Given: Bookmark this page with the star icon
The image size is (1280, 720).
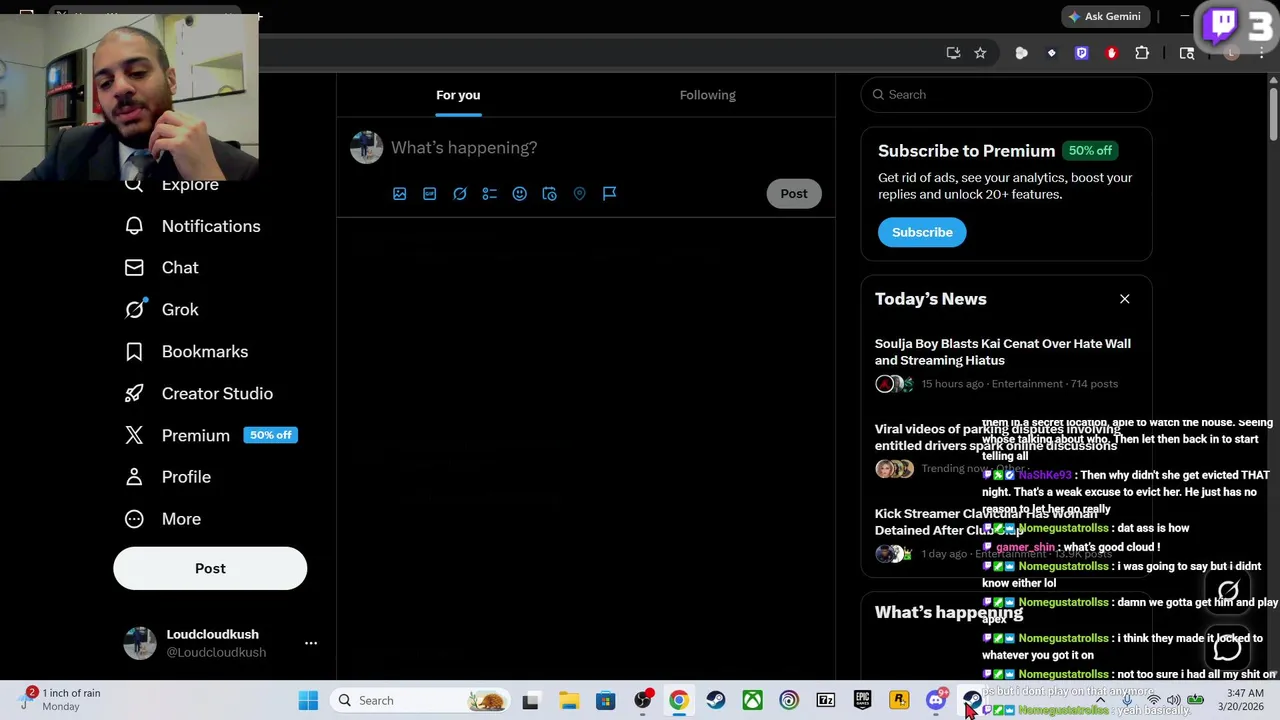Looking at the screenshot, I should click(x=980, y=53).
